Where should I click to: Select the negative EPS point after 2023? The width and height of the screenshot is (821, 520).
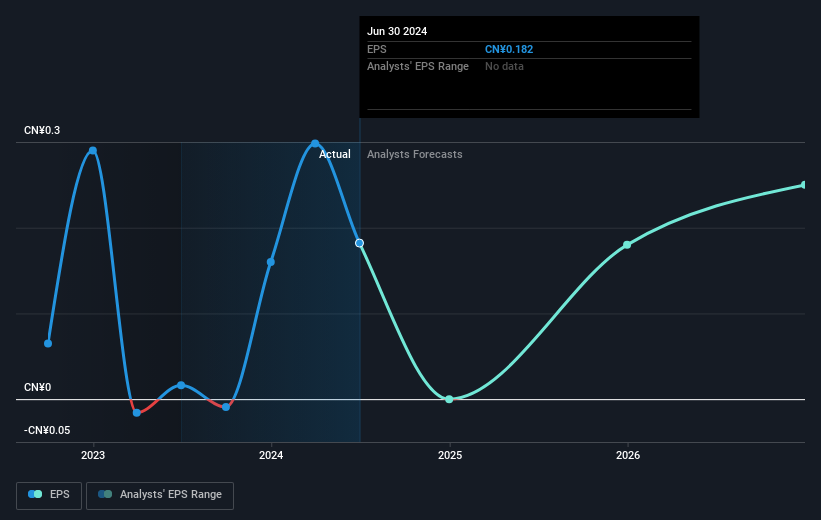(137, 413)
